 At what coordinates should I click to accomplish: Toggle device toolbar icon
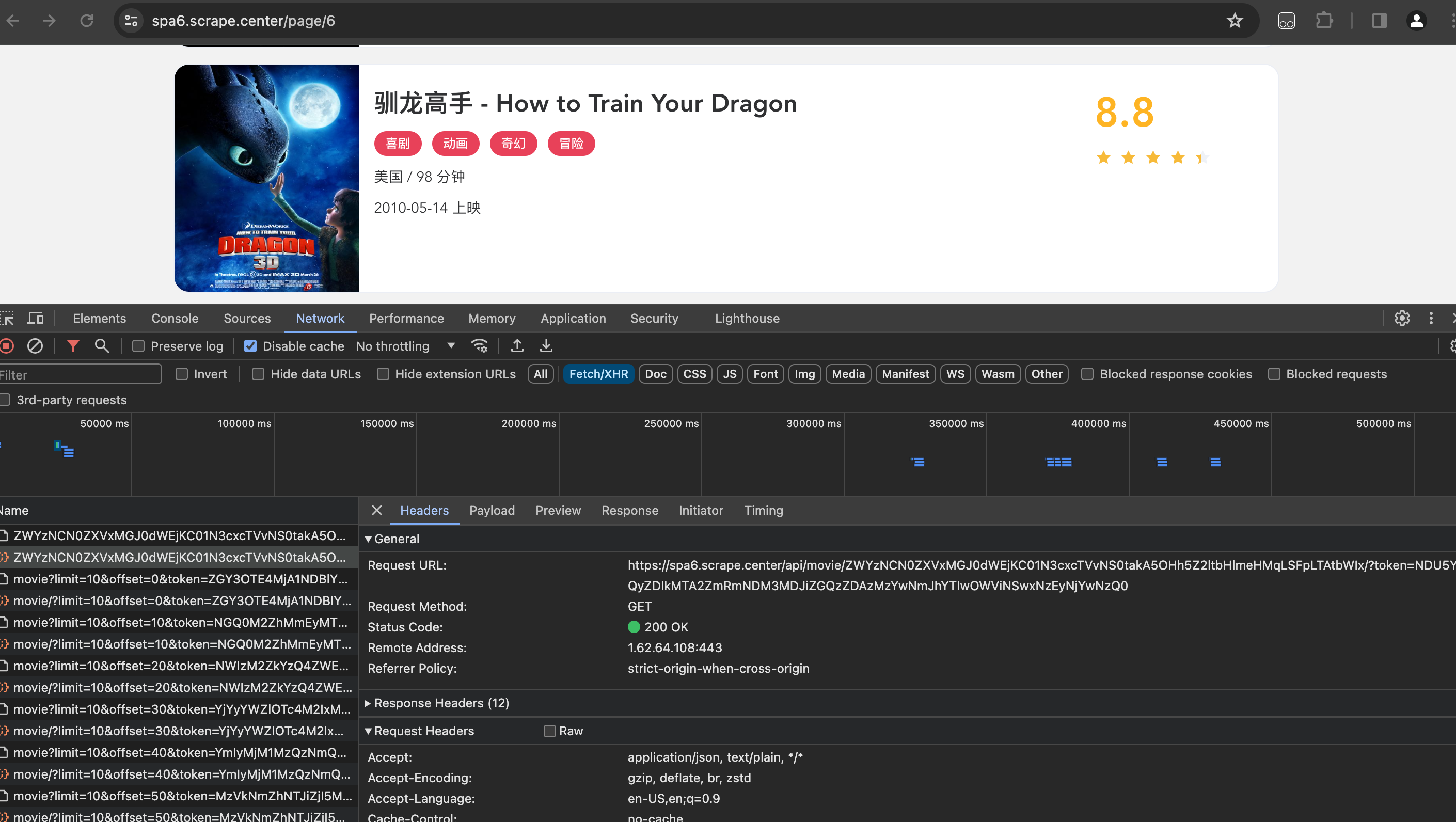pos(35,318)
